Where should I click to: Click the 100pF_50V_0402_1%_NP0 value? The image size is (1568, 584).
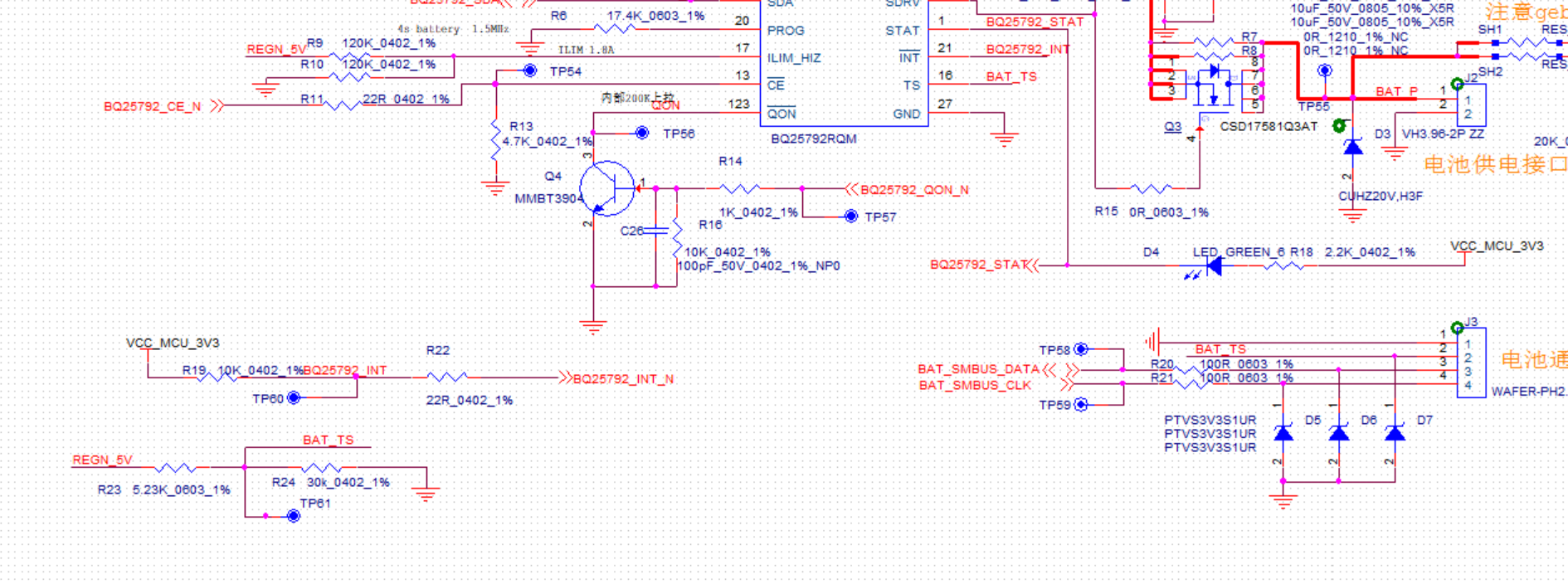758,266
